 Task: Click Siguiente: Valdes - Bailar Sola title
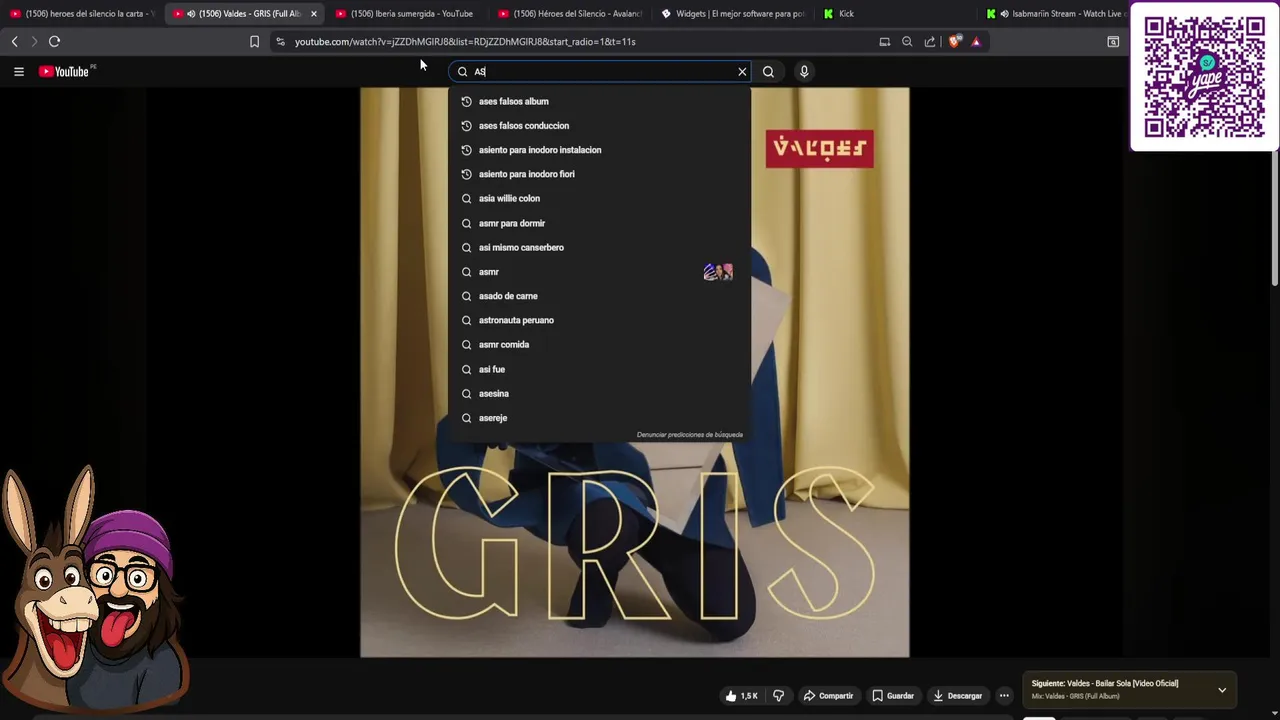pyautogui.click(x=1105, y=683)
